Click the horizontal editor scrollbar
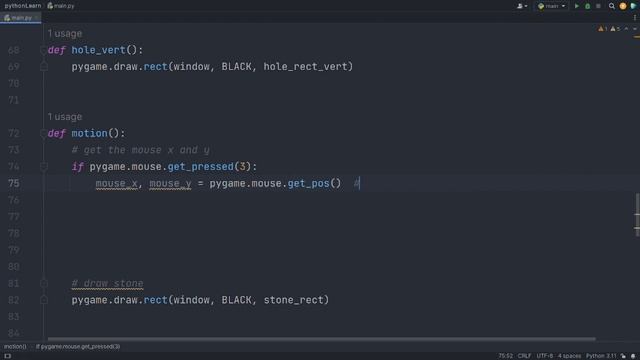 tap(321, 339)
